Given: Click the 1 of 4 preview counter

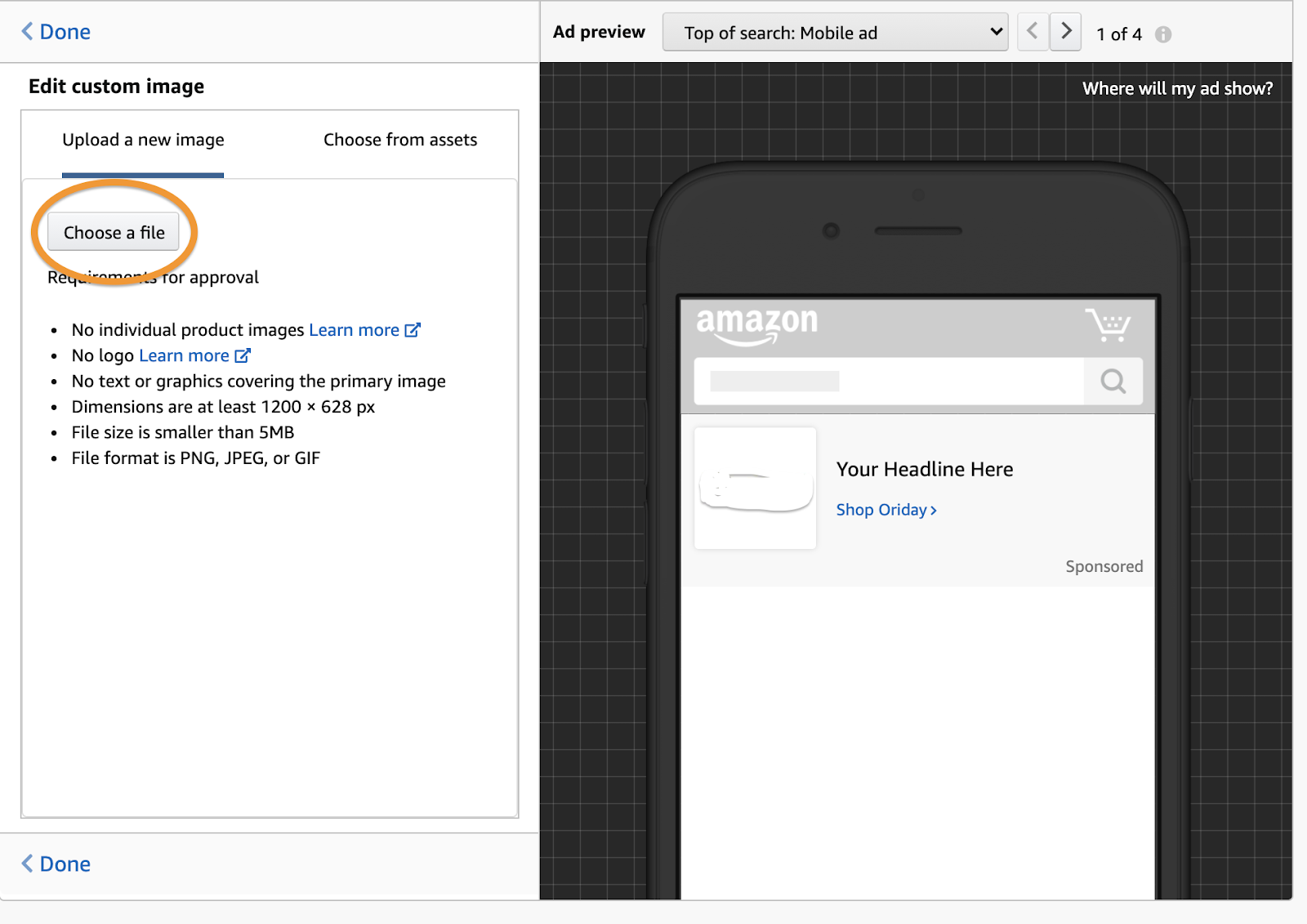Looking at the screenshot, I should coord(1119,34).
